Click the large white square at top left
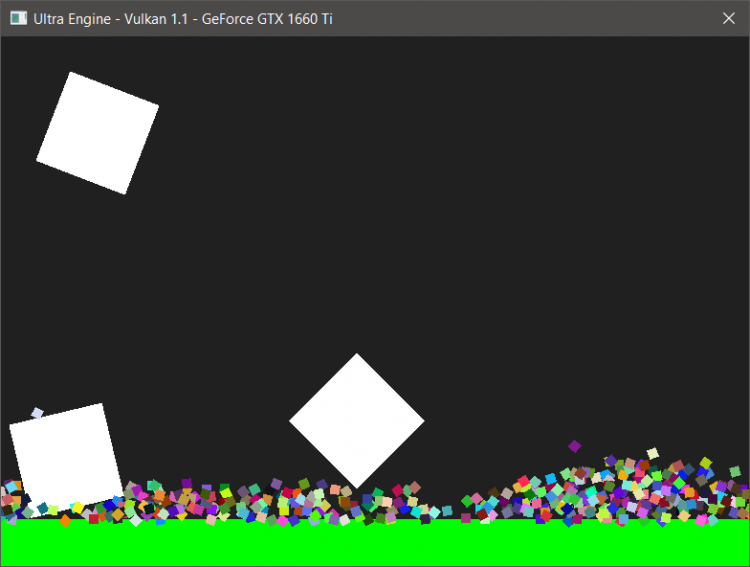Image resolution: width=750 pixels, height=567 pixels. 98,133
